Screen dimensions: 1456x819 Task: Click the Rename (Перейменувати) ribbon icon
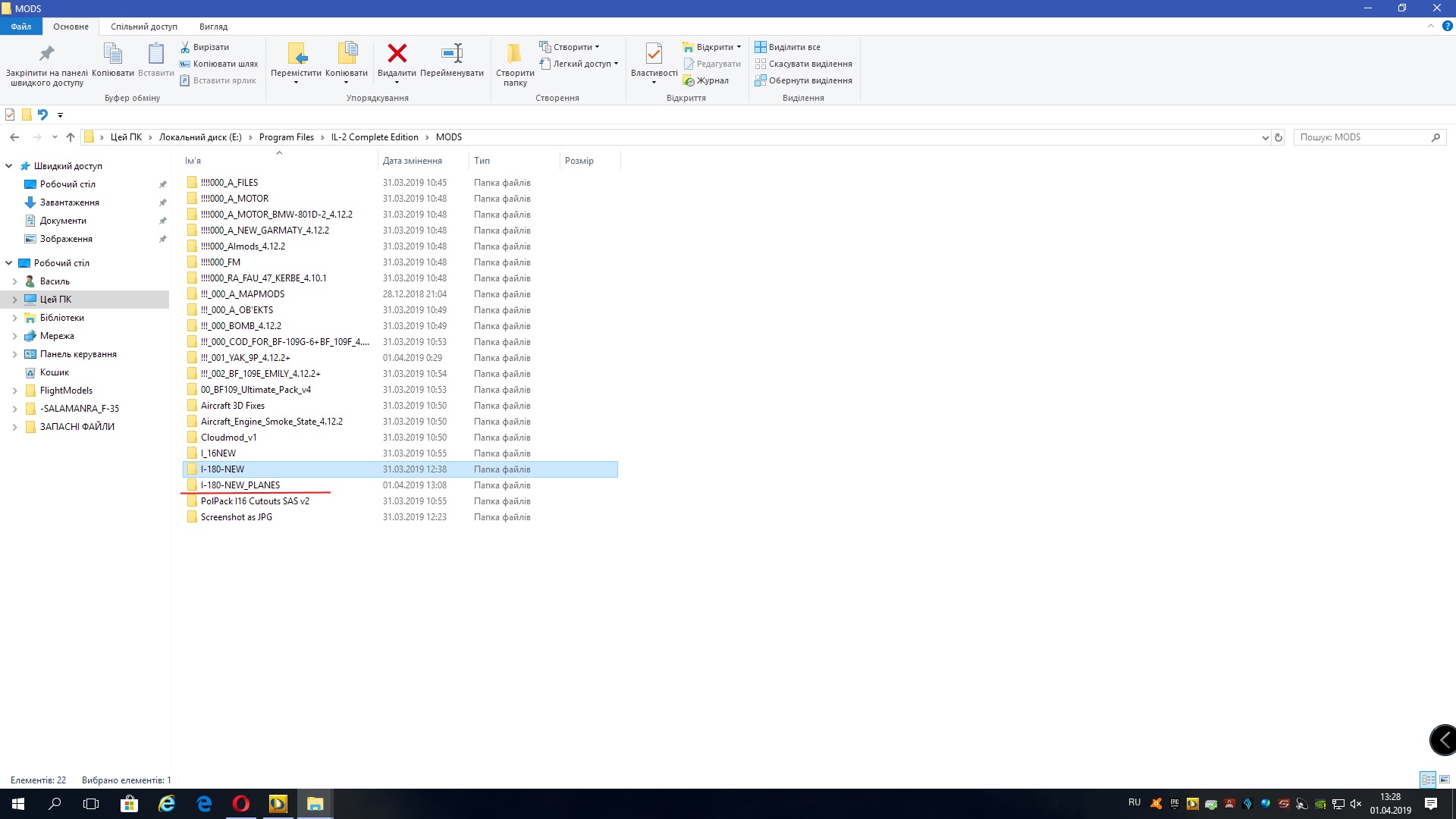(452, 54)
